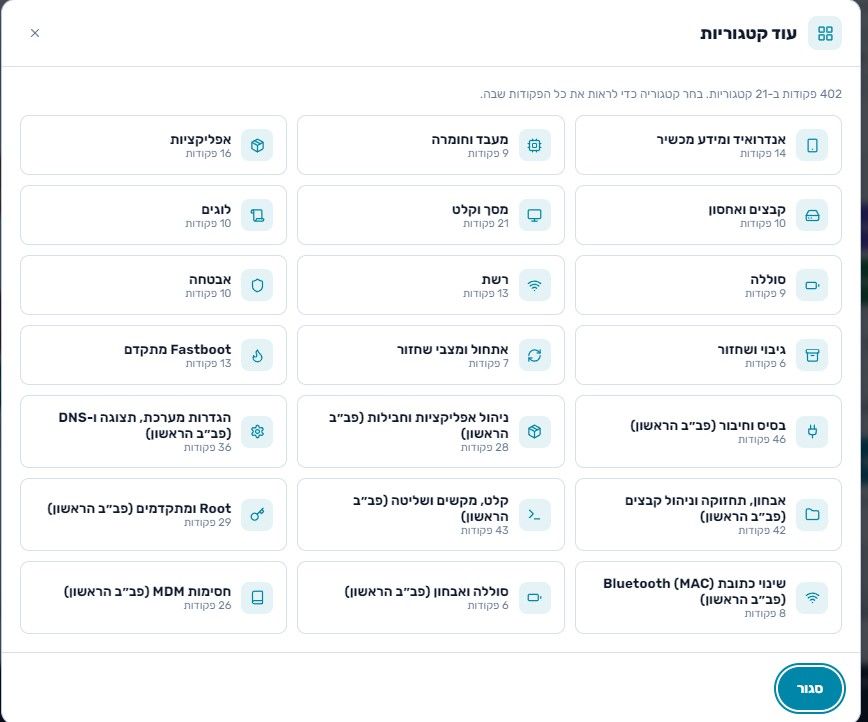This screenshot has height=722, width=868.
Task: Click the flame icon for Fastboot מתקדם
Action: (257, 355)
